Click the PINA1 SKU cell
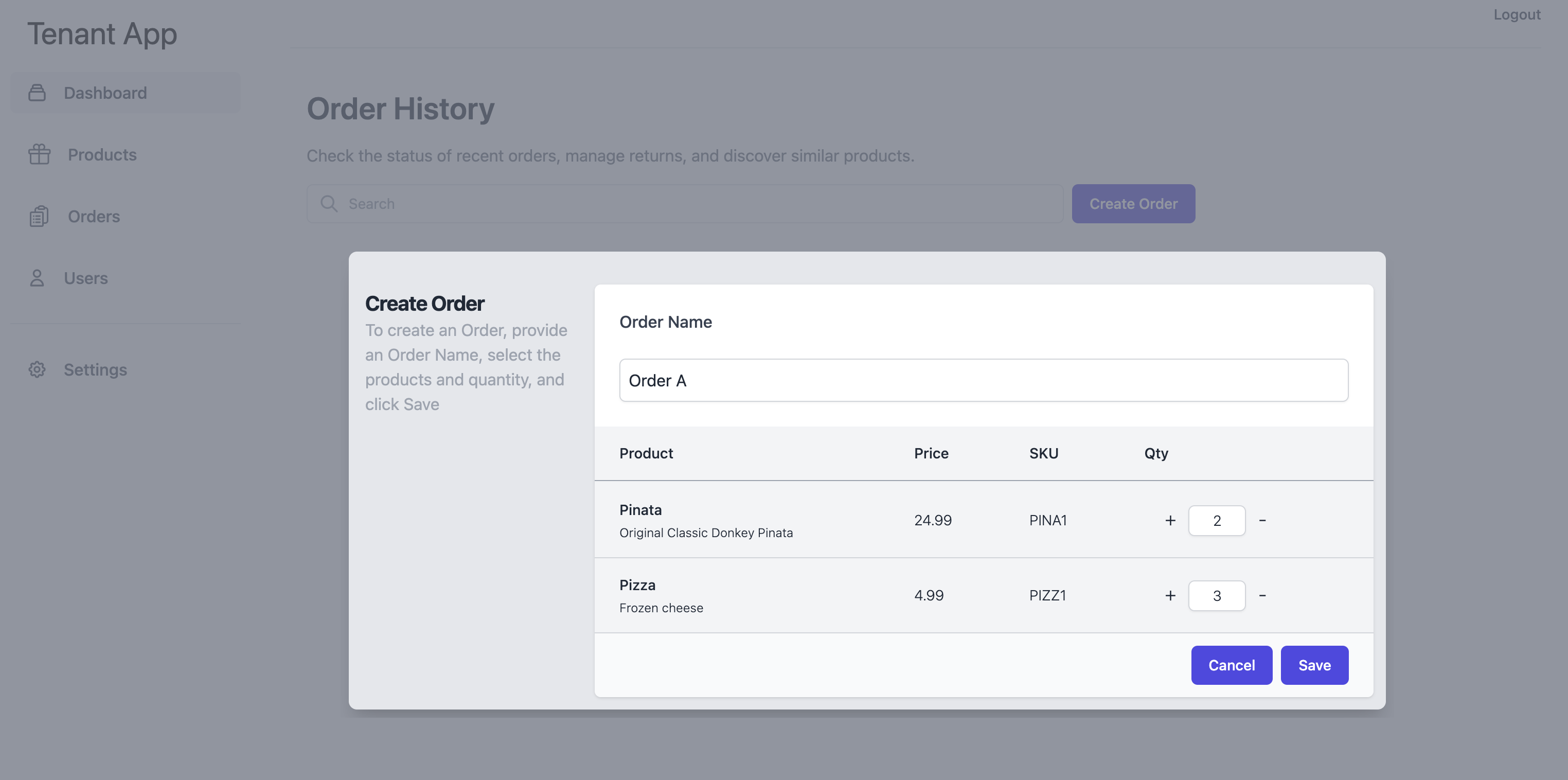The width and height of the screenshot is (1568, 780). point(1047,520)
